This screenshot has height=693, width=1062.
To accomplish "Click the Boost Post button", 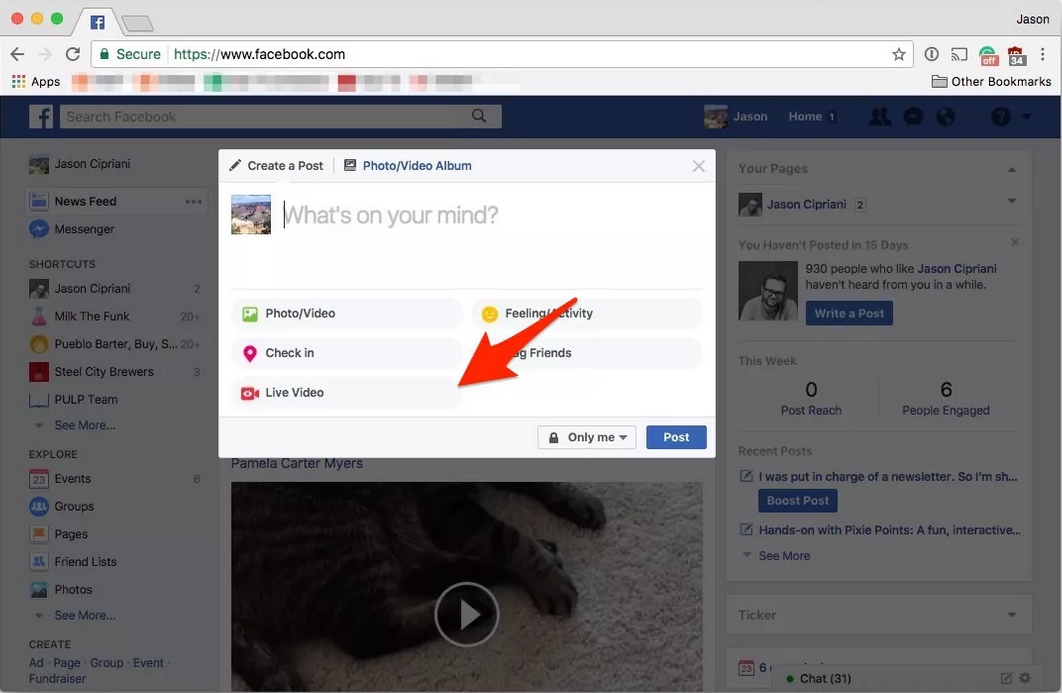I will pos(797,500).
